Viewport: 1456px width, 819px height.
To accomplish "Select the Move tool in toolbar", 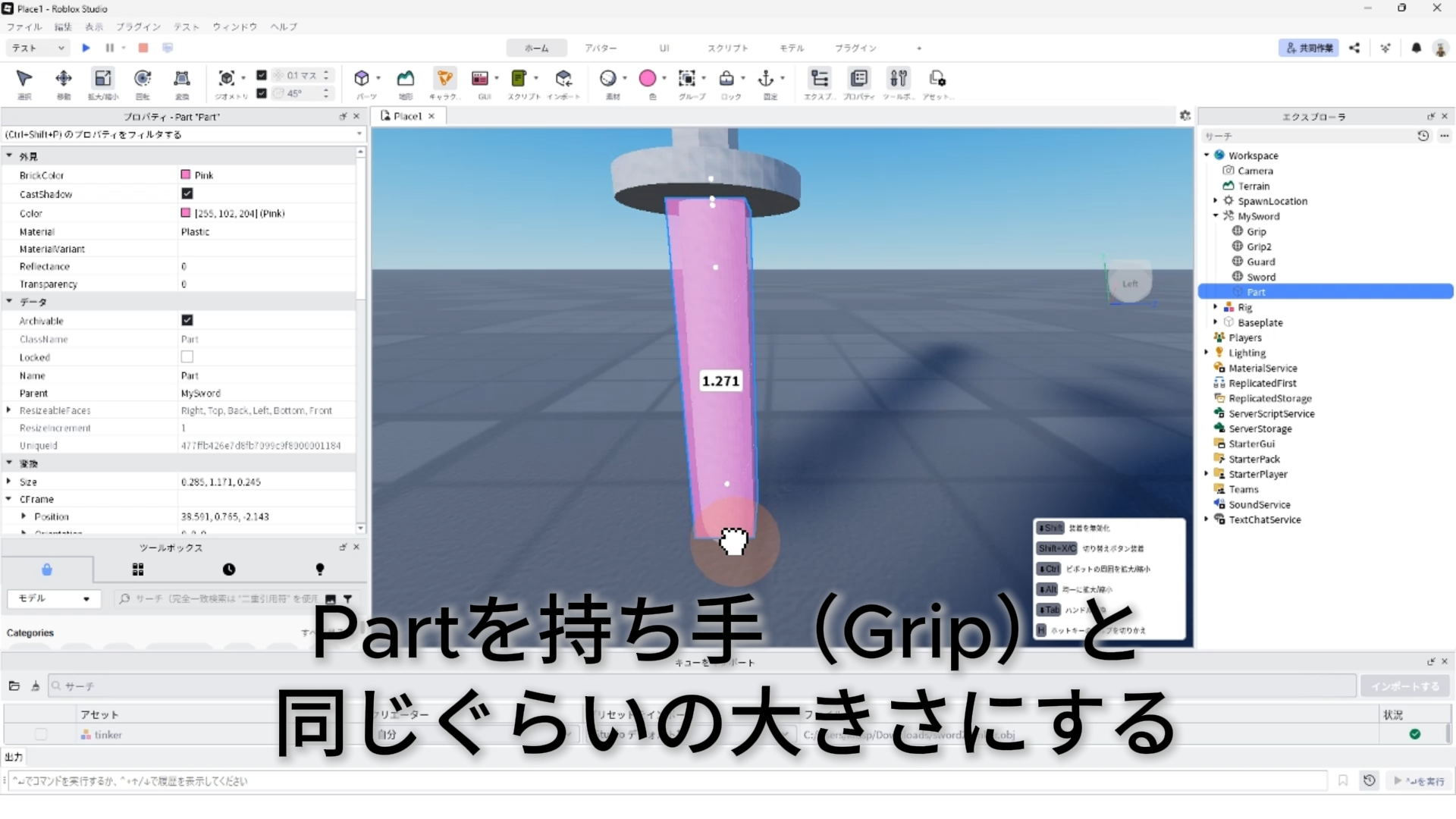I will pos(64,79).
